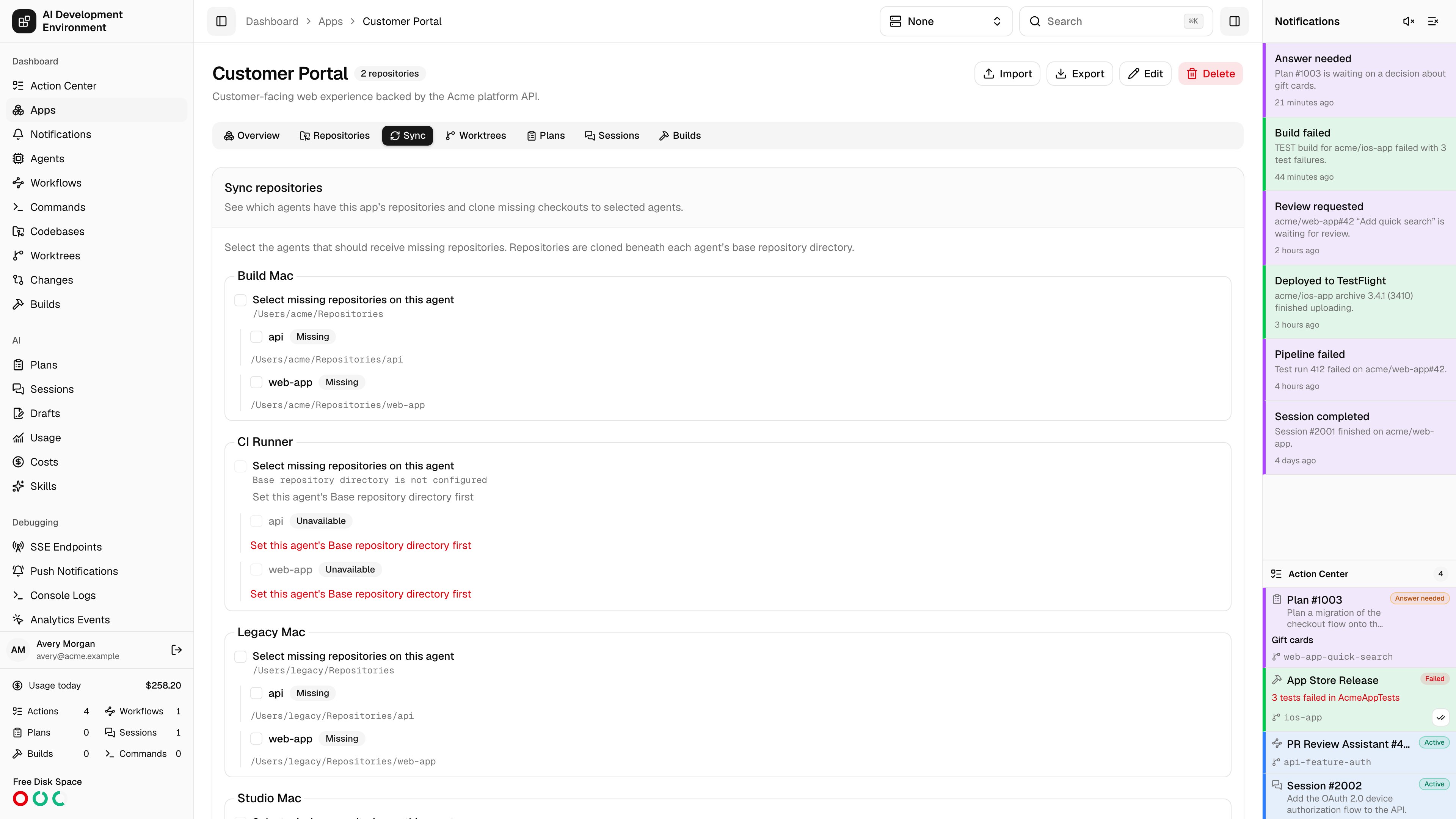1456x819 pixels.
Task: Click the Export button
Action: pos(1079,74)
